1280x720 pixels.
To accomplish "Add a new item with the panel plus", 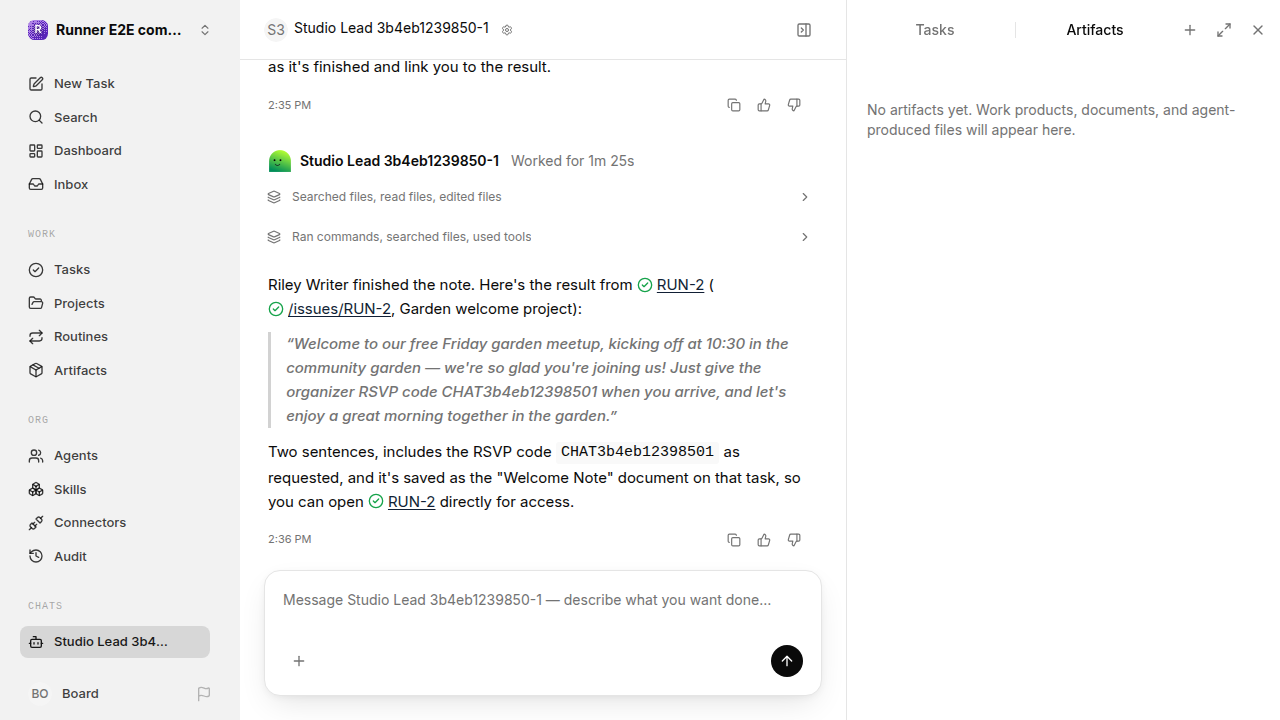I will 1190,30.
